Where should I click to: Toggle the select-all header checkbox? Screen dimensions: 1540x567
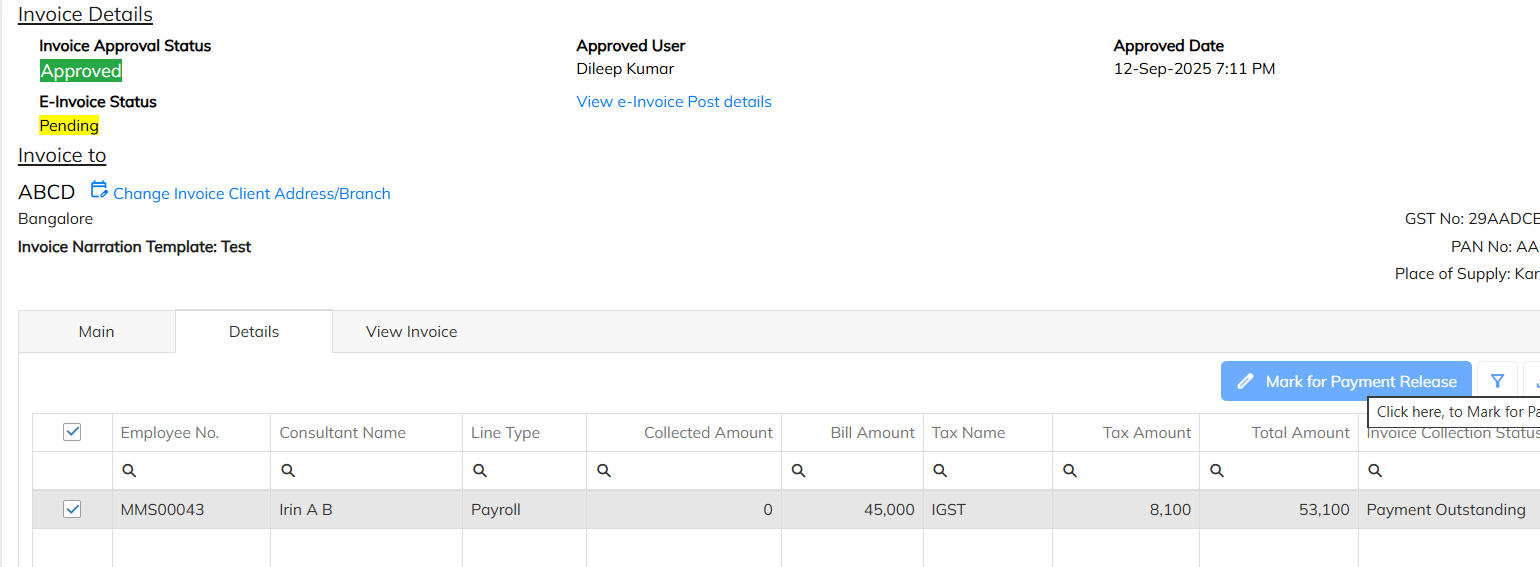pos(72,432)
